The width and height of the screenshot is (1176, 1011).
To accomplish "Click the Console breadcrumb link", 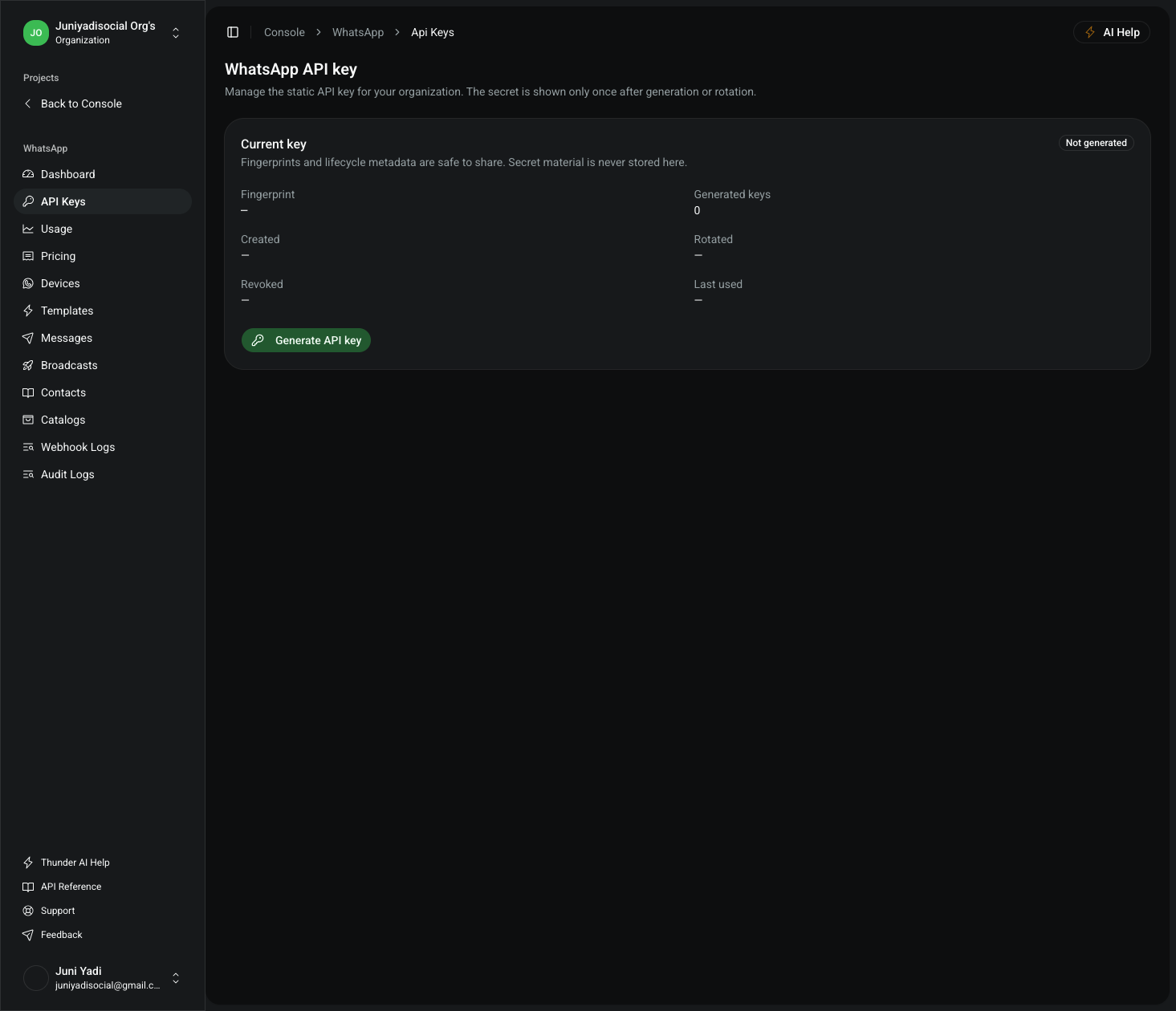I will click(x=284, y=32).
